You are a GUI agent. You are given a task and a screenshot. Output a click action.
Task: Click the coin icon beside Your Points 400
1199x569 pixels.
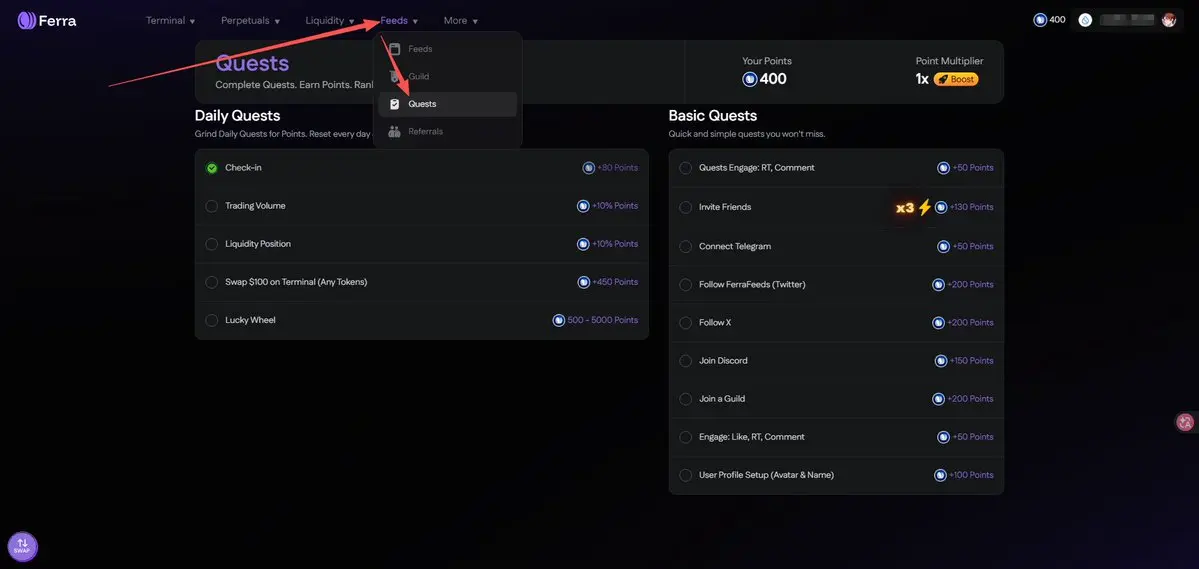(749, 79)
